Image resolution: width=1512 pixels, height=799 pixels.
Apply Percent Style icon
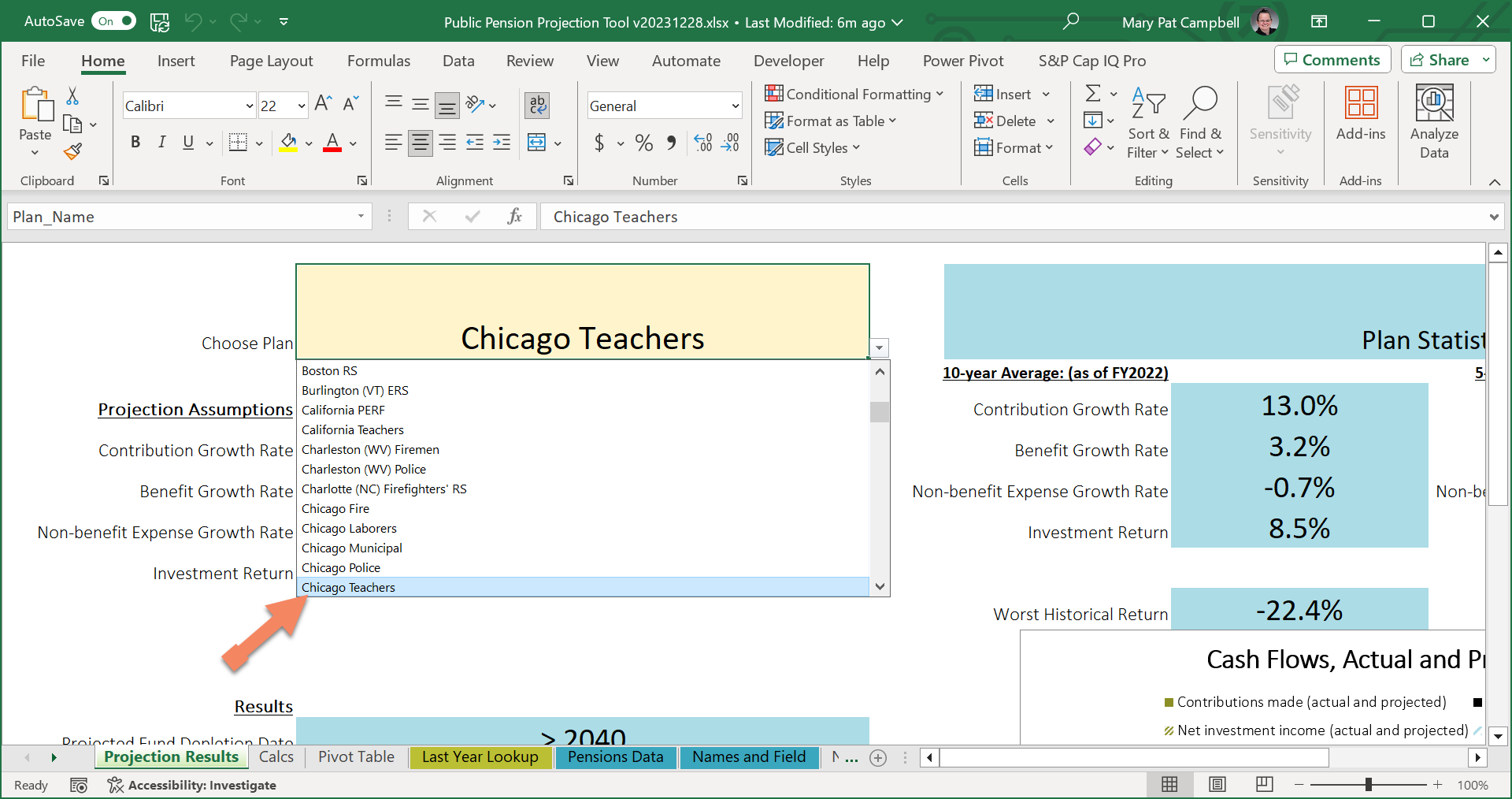pos(644,143)
